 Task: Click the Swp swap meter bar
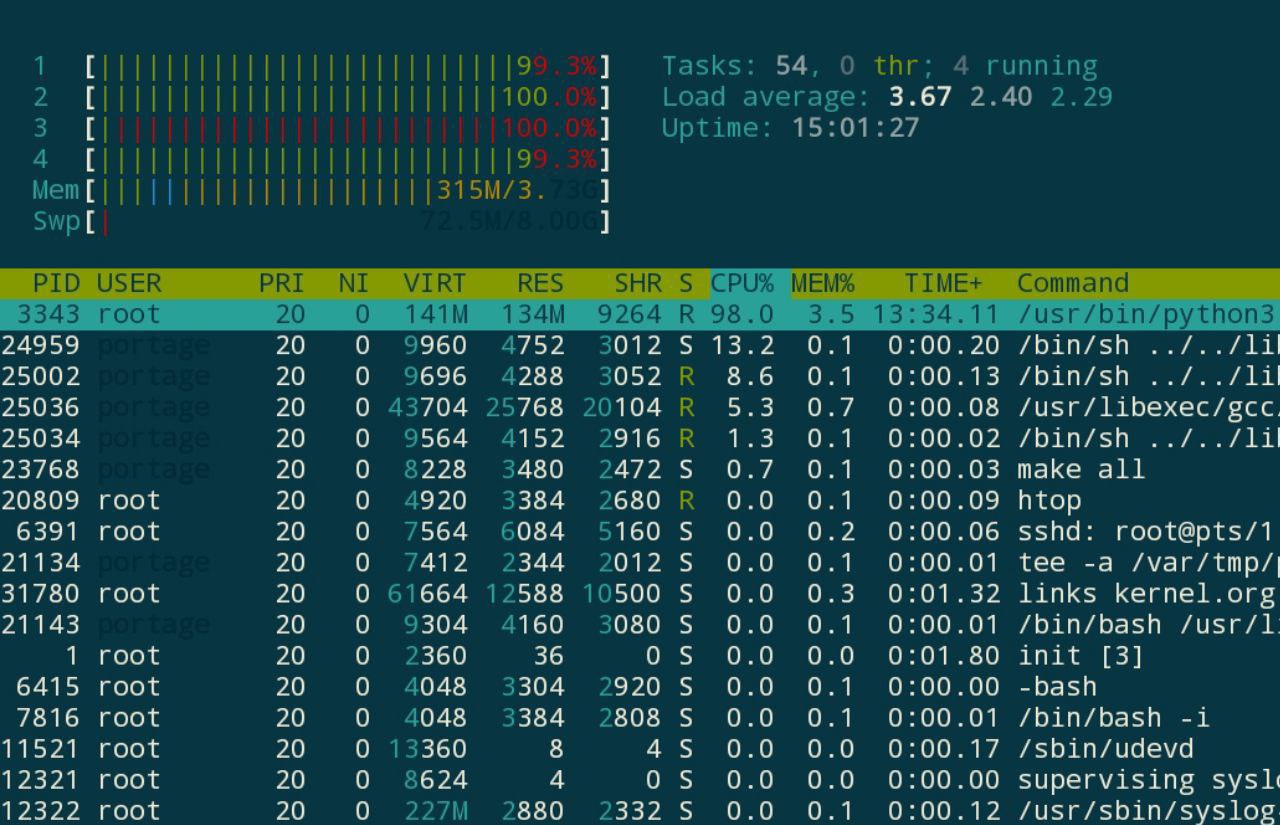coord(348,221)
